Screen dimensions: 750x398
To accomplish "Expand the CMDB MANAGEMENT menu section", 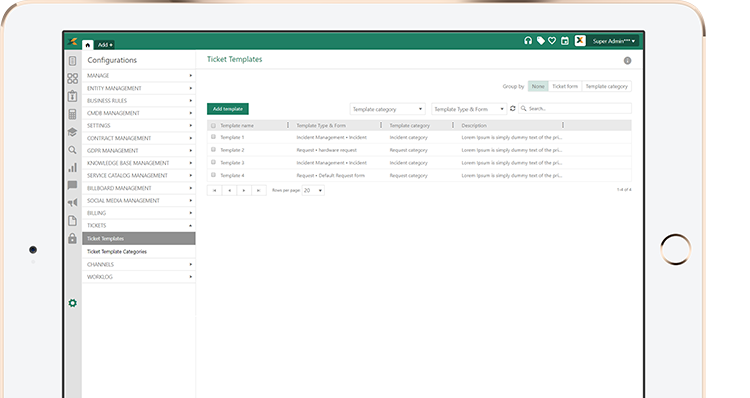I will [x=139, y=113].
